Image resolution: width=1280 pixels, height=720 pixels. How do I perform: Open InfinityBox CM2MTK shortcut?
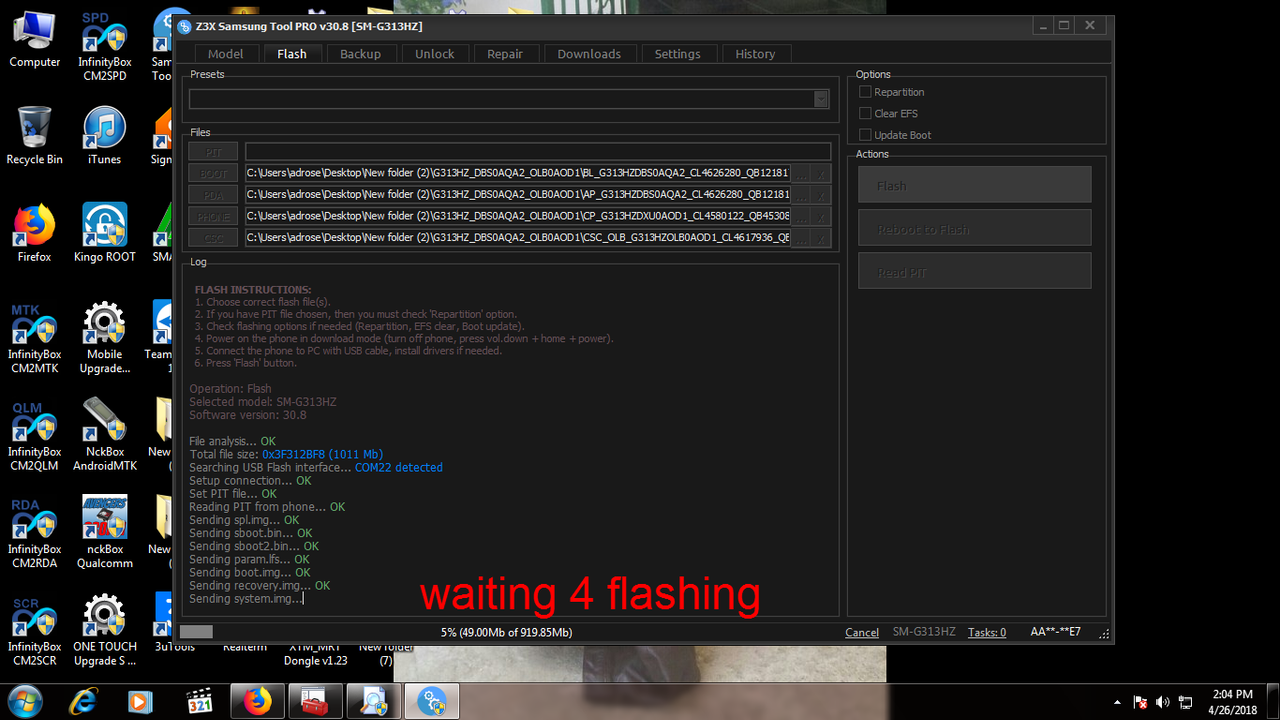click(x=34, y=330)
